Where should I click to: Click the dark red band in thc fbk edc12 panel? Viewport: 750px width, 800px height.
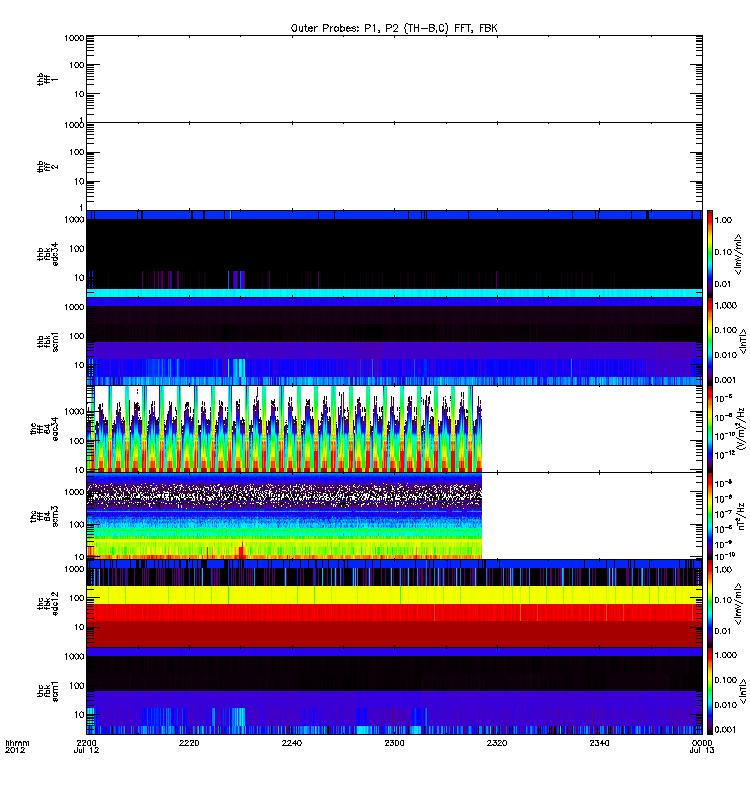[394, 634]
